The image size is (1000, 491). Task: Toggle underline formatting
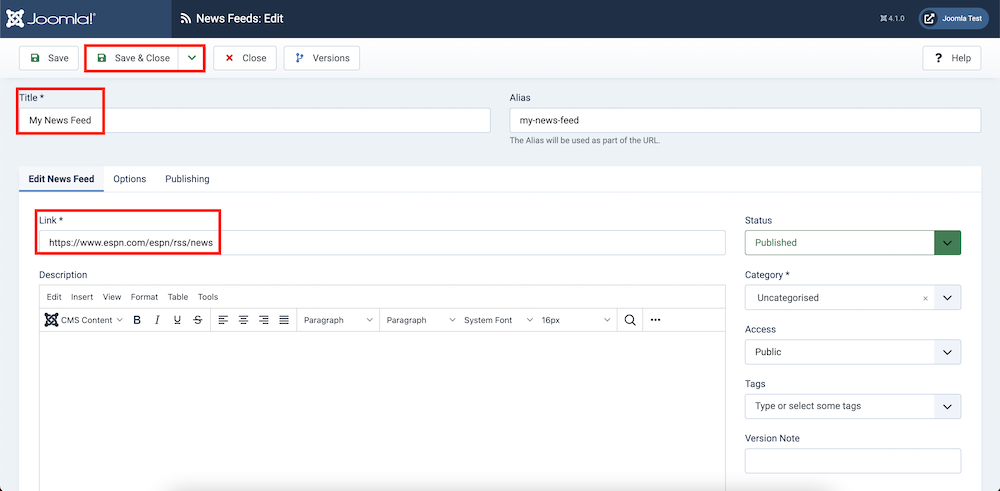pyautogui.click(x=177, y=320)
